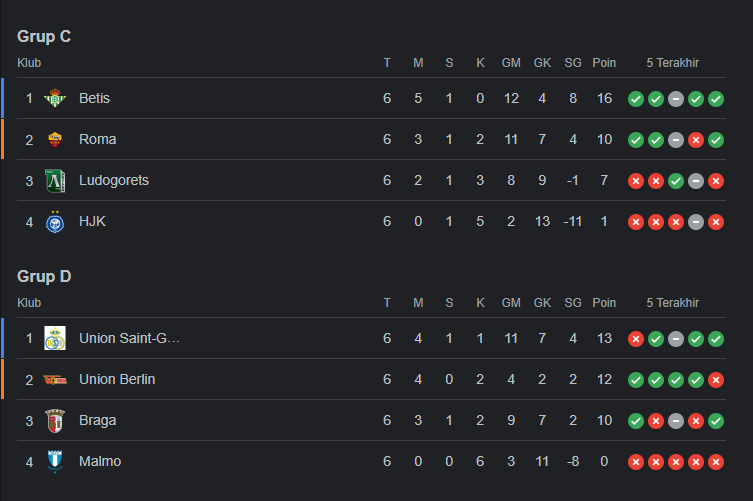
Task: Click Roma's red loss result icon
Action: coord(696,140)
